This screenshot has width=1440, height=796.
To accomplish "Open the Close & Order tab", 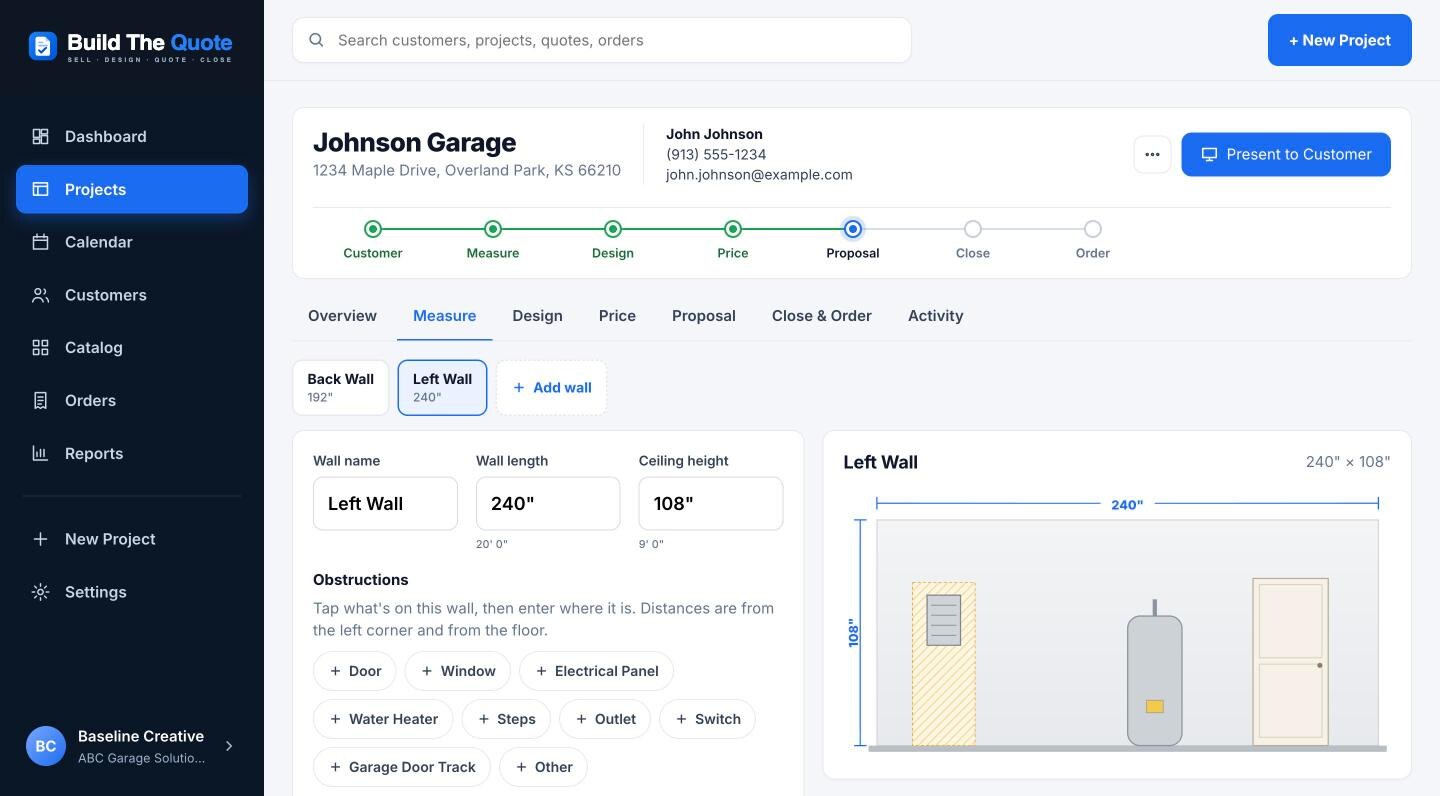I will (x=822, y=316).
